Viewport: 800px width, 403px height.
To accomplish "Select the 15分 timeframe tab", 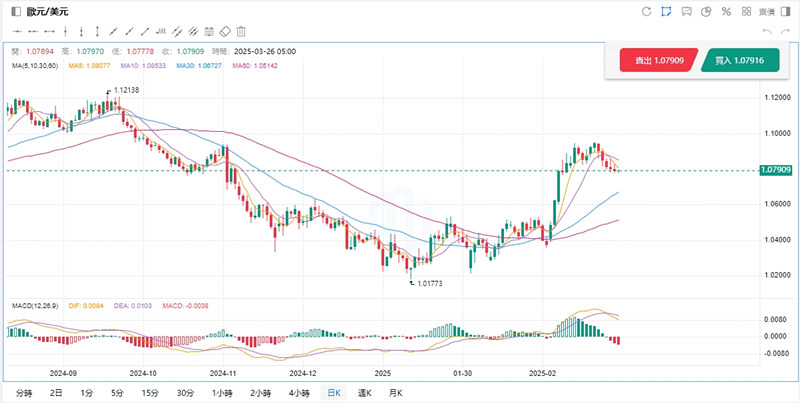I will click(149, 393).
